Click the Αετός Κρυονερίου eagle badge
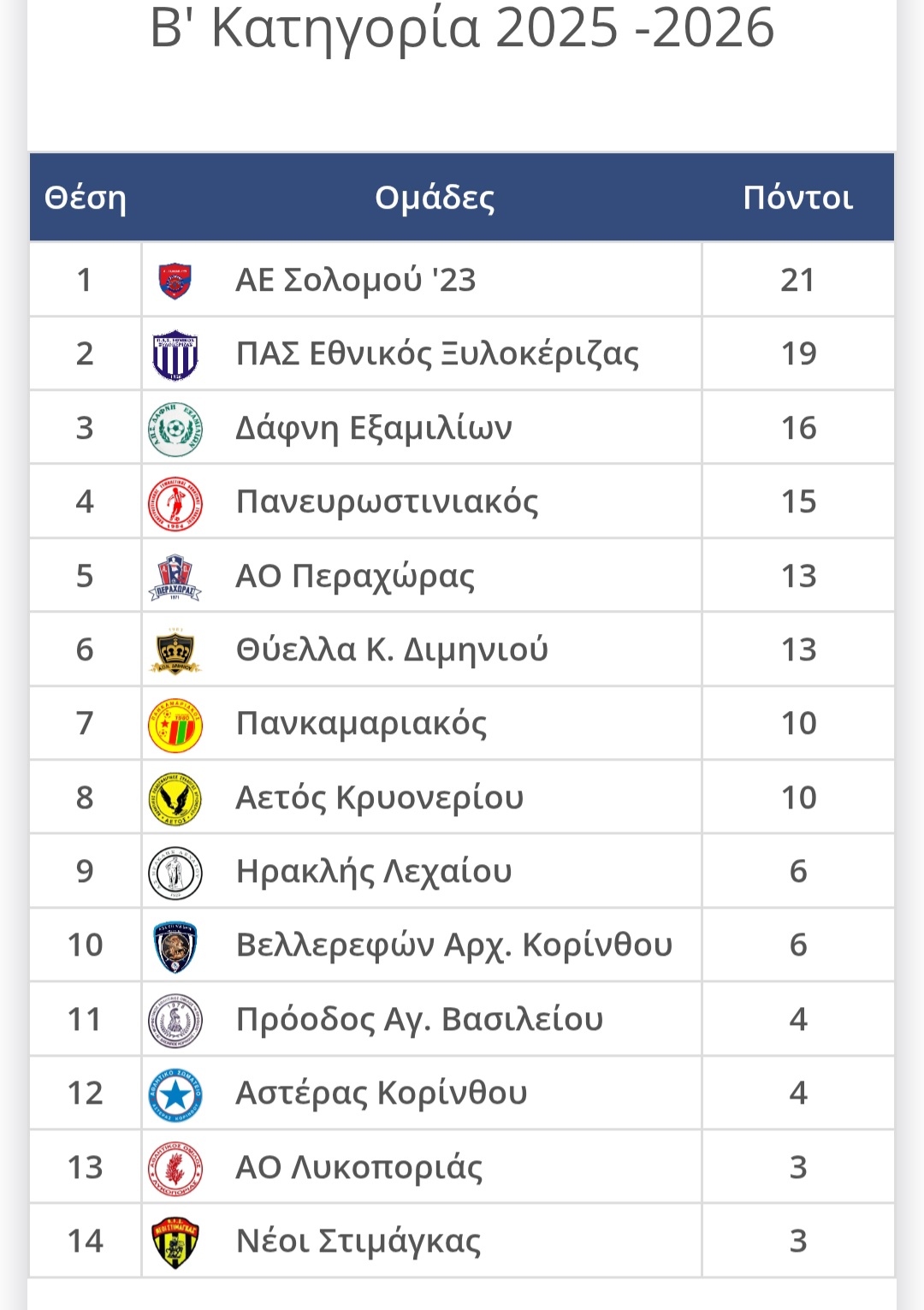 175,798
